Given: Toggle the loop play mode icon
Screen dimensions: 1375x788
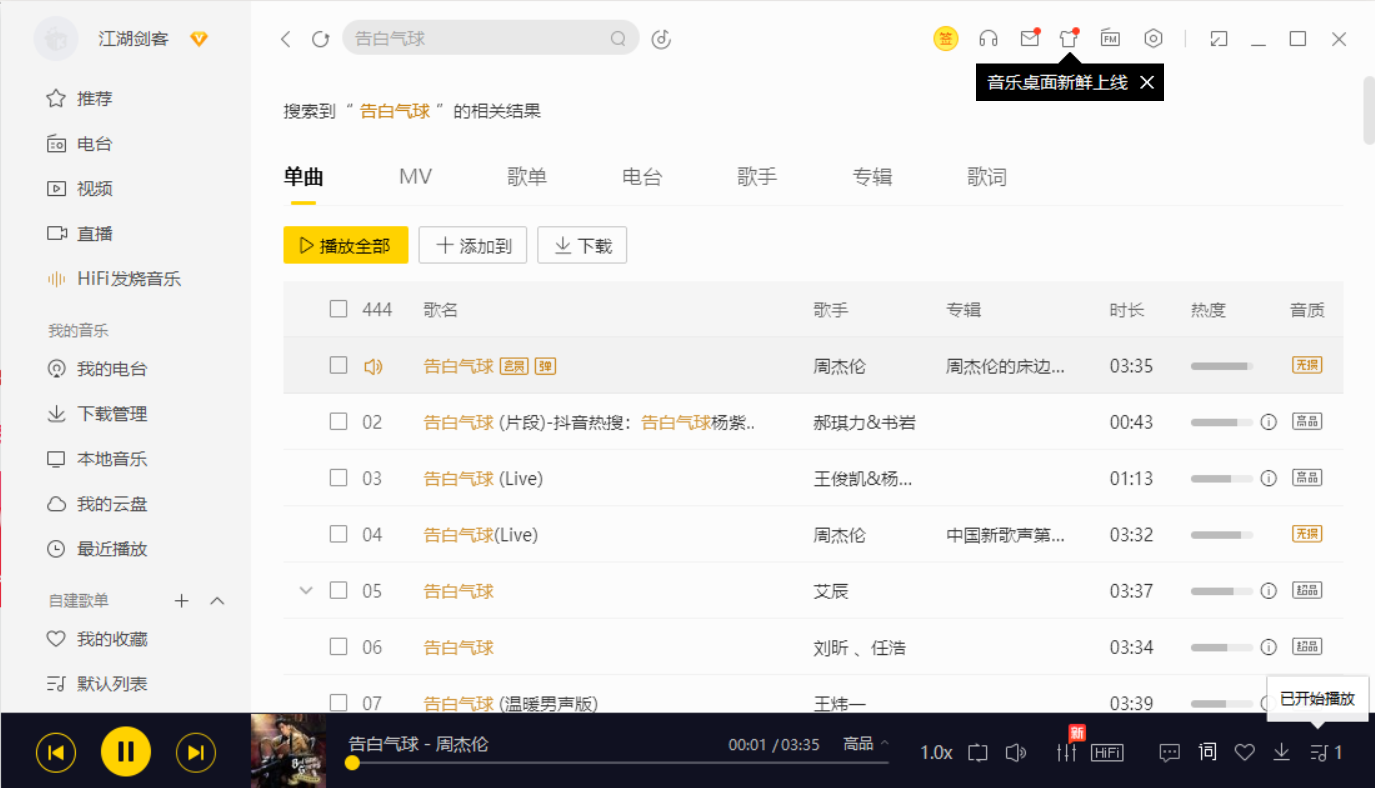Looking at the screenshot, I should [x=978, y=753].
